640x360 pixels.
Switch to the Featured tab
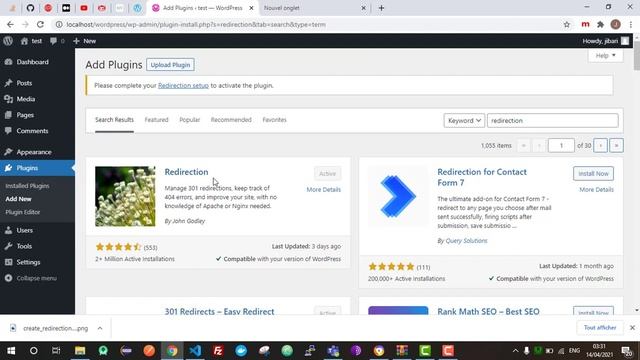click(156, 120)
